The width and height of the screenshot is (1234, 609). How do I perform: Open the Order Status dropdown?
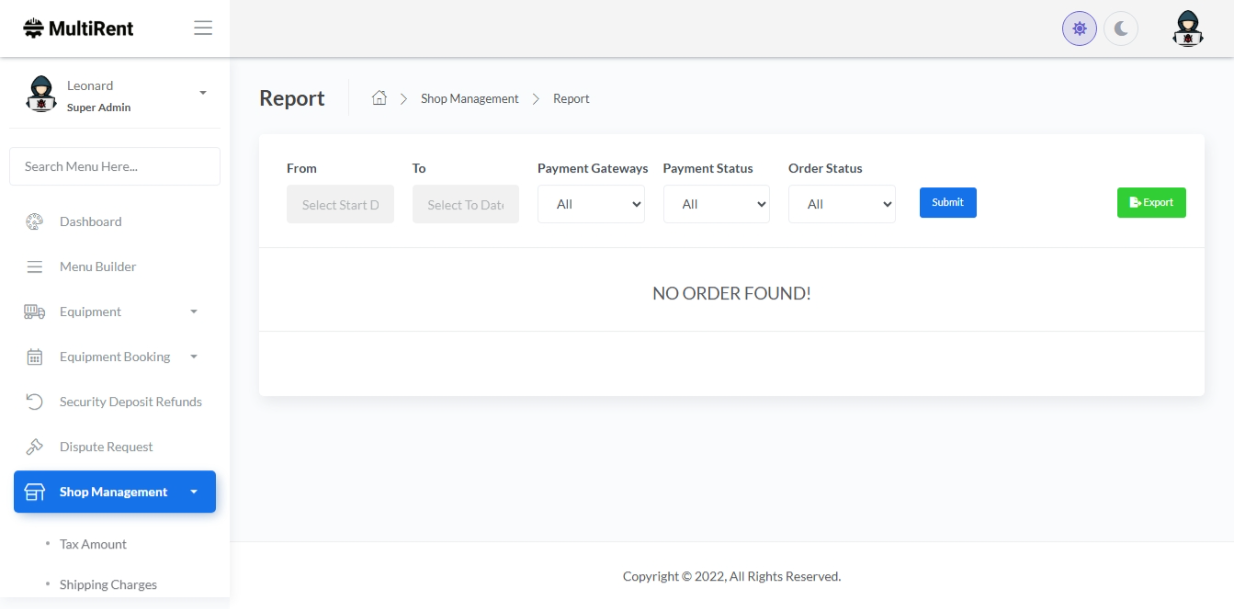841,204
